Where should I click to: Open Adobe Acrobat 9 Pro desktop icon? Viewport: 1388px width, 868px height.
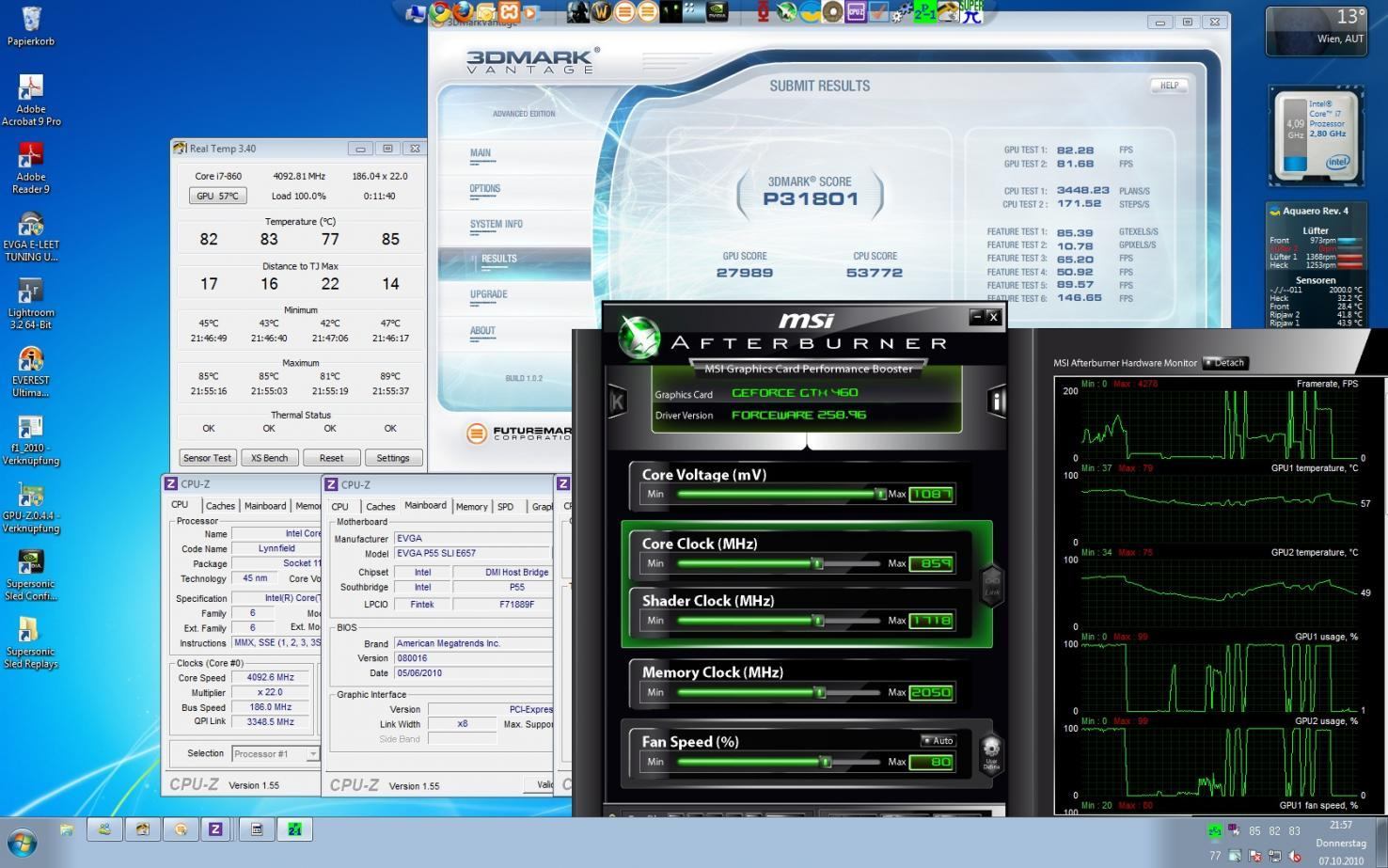pyautogui.click(x=31, y=100)
